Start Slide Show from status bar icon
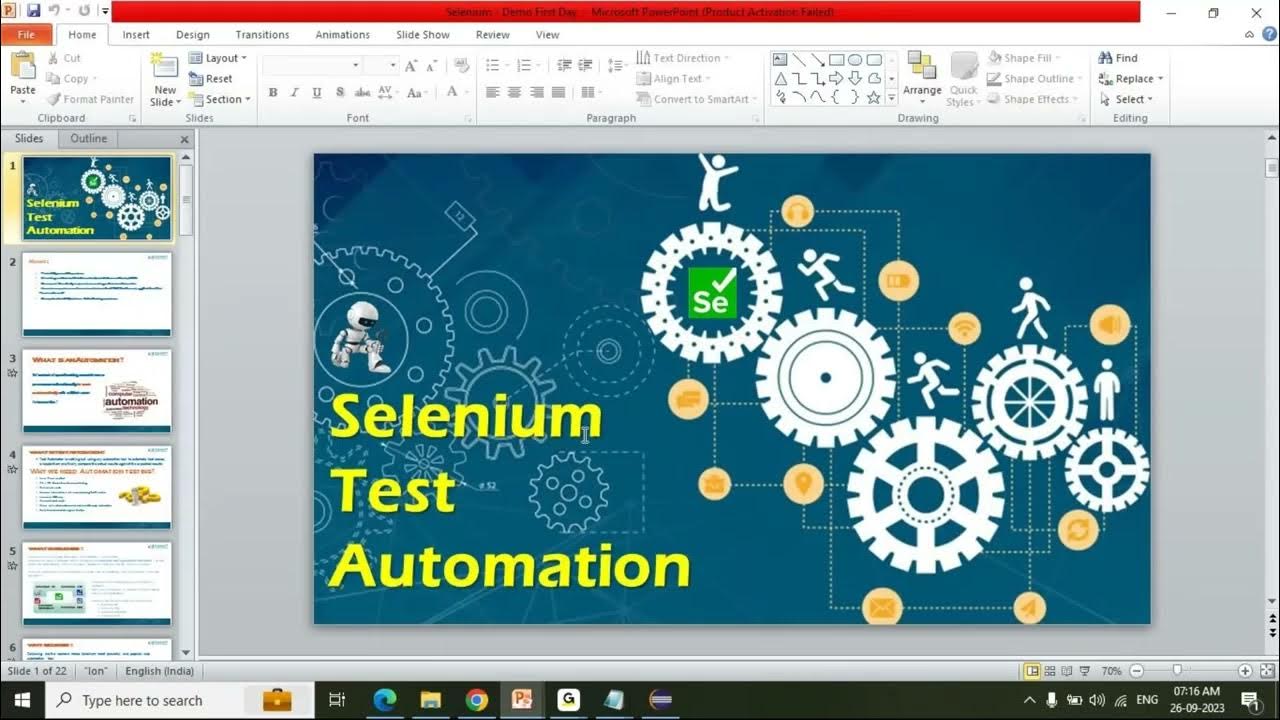The image size is (1280, 720). click(x=1084, y=671)
